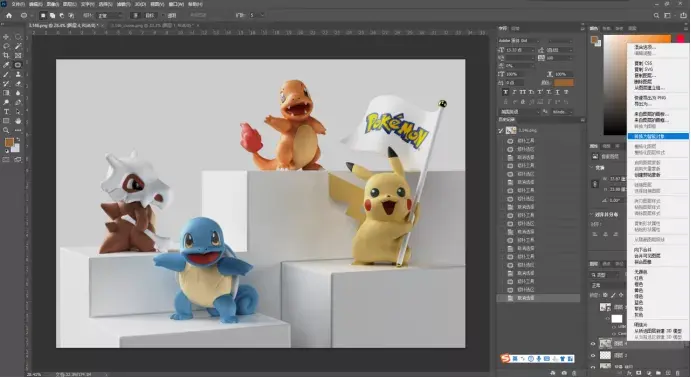Add a layer mask with bottom icon
The image size is (691, 378).
click(638, 373)
